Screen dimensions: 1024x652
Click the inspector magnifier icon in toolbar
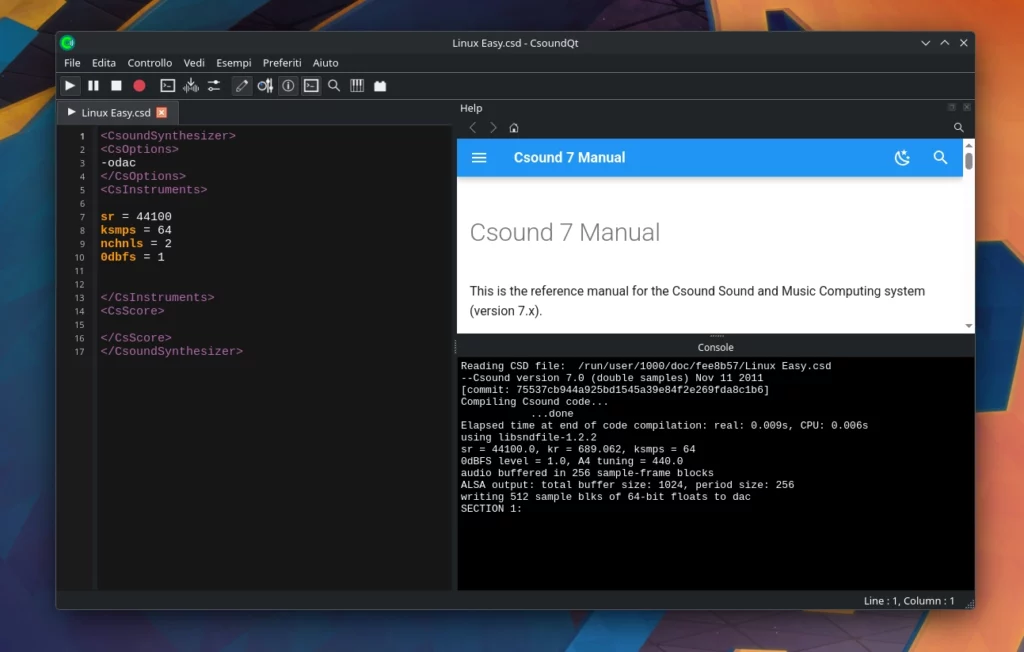pyautogui.click(x=334, y=86)
